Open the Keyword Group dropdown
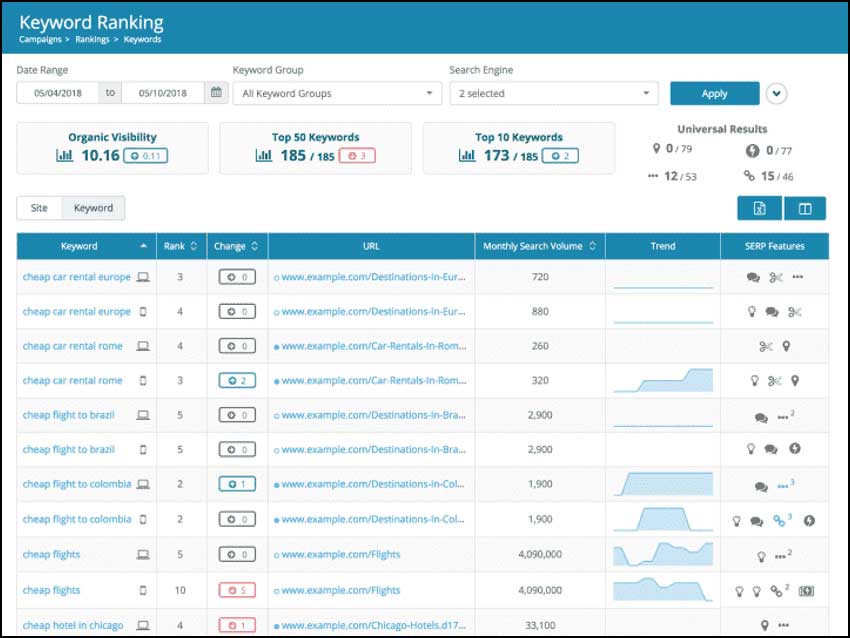This screenshot has height=638, width=850. click(x=336, y=93)
